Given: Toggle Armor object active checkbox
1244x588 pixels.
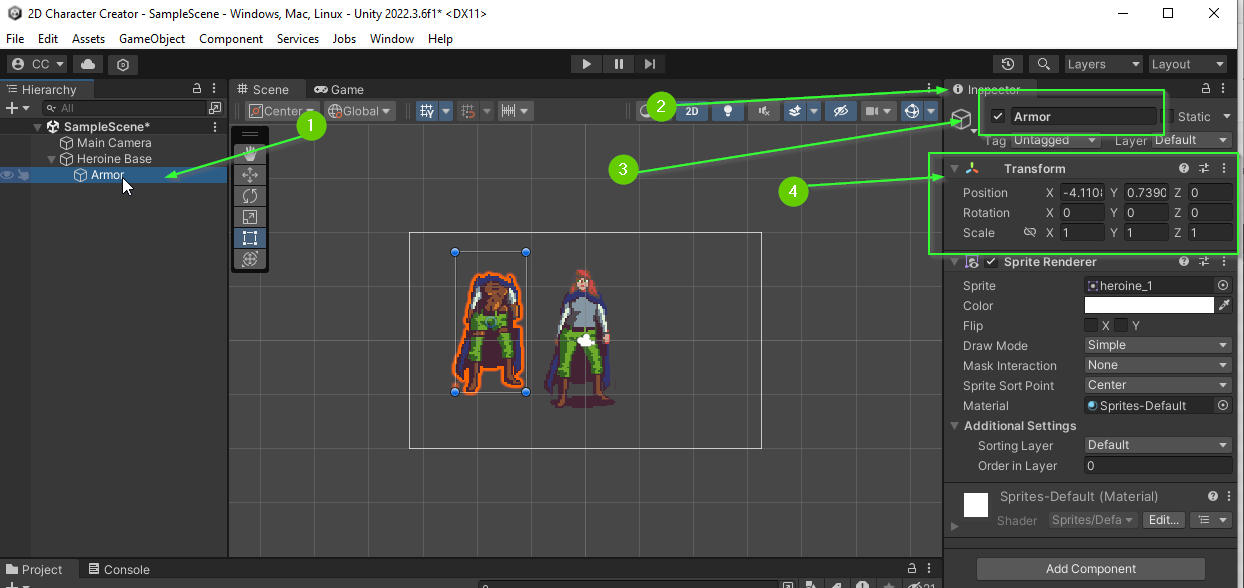Looking at the screenshot, I should (998, 117).
